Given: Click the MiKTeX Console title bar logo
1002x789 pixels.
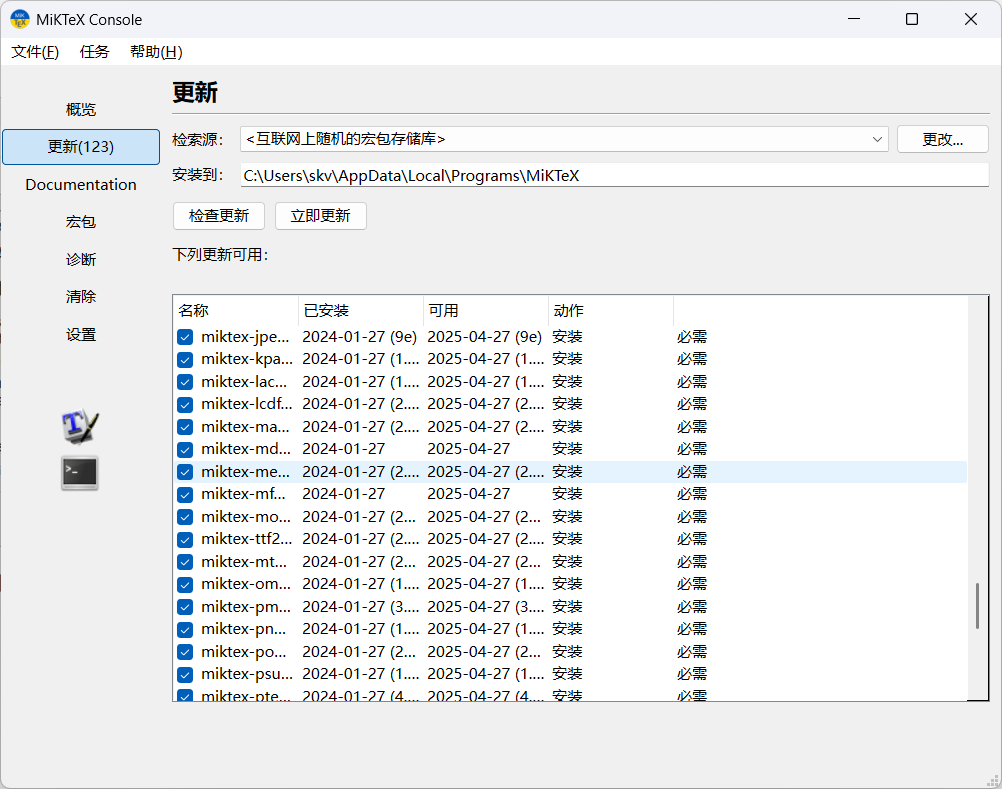Looking at the screenshot, I should click(20, 19).
